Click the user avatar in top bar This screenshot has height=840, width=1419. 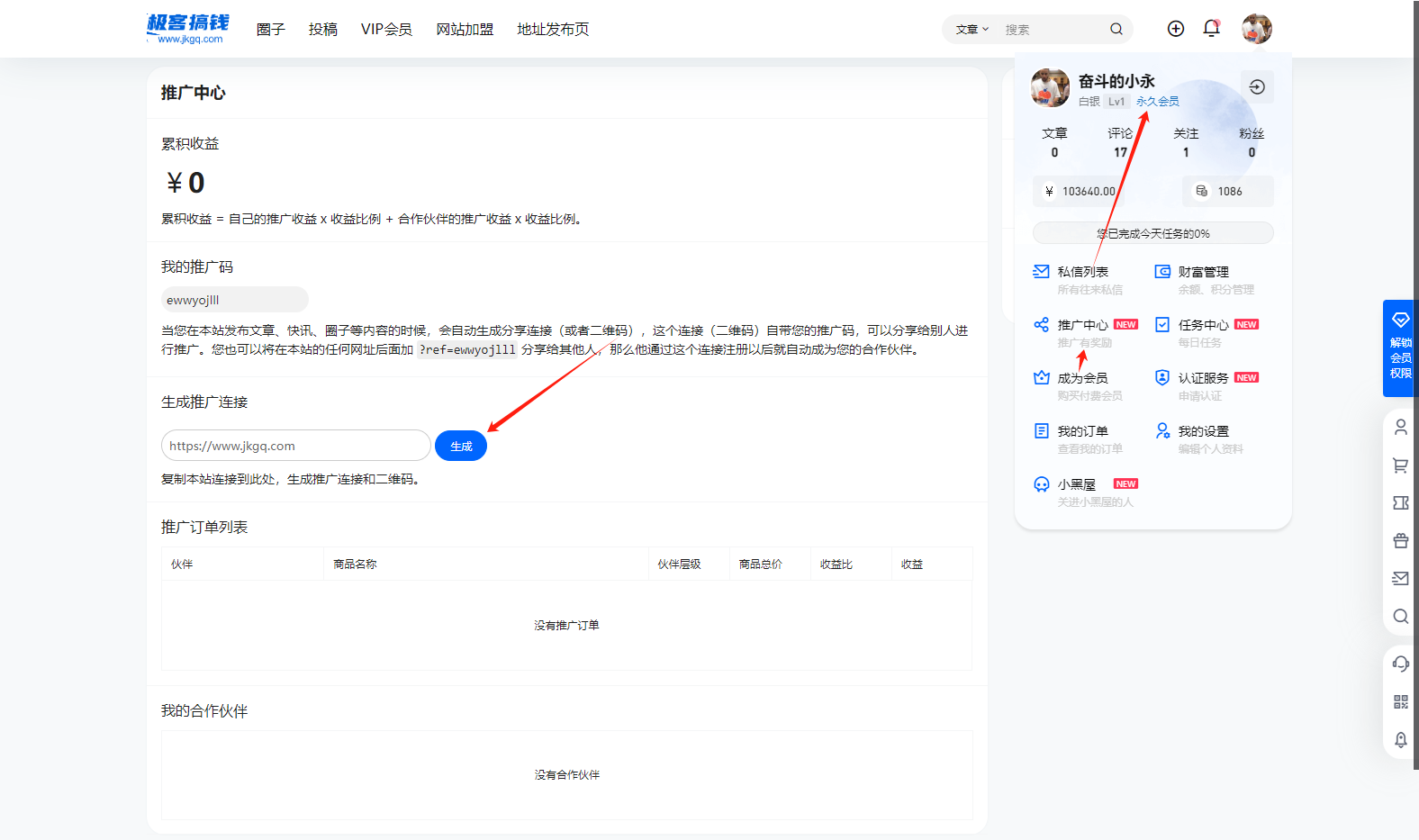click(1257, 29)
